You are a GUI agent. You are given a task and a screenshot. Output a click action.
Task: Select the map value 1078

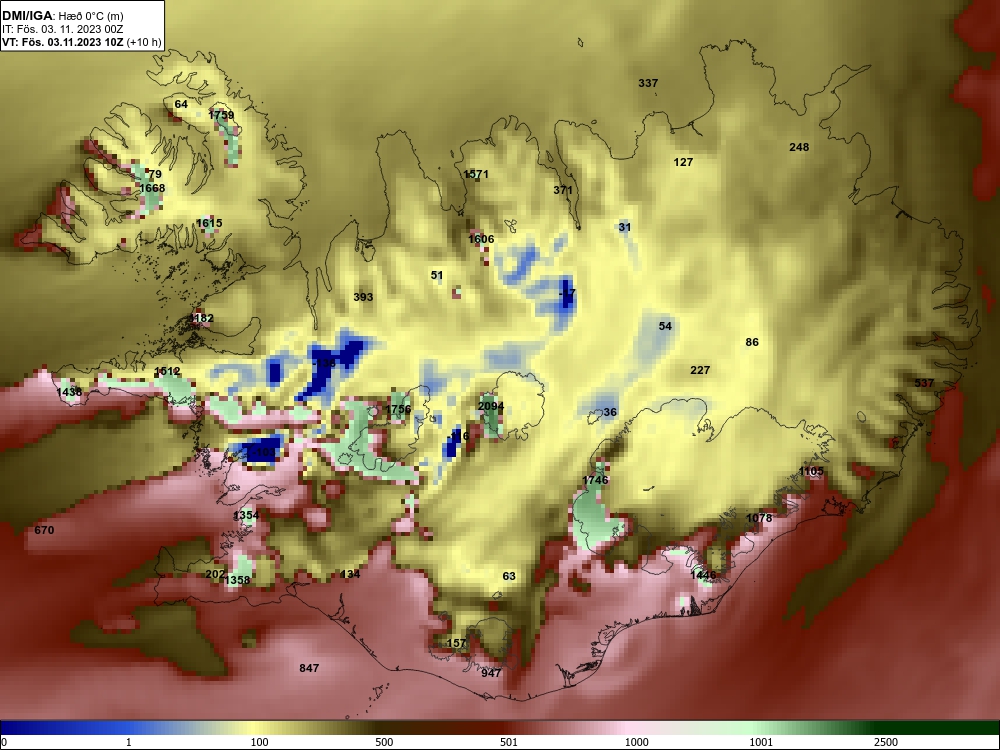tap(759, 518)
